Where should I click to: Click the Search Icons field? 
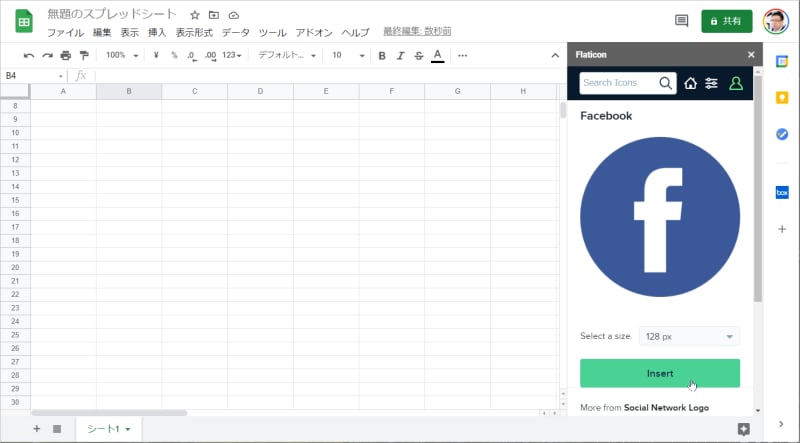click(x=619, y=83)
